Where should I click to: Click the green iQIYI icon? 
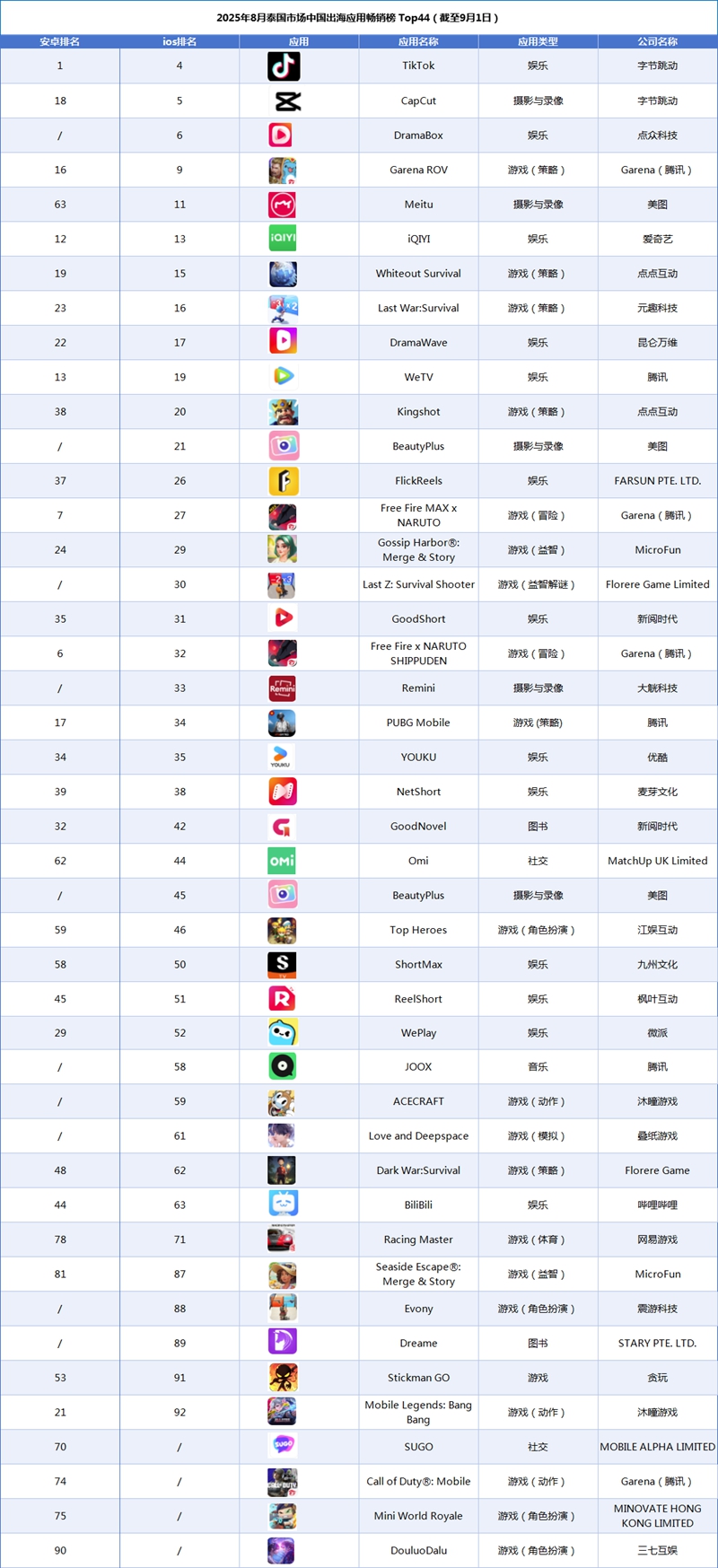tap(283, 239)
